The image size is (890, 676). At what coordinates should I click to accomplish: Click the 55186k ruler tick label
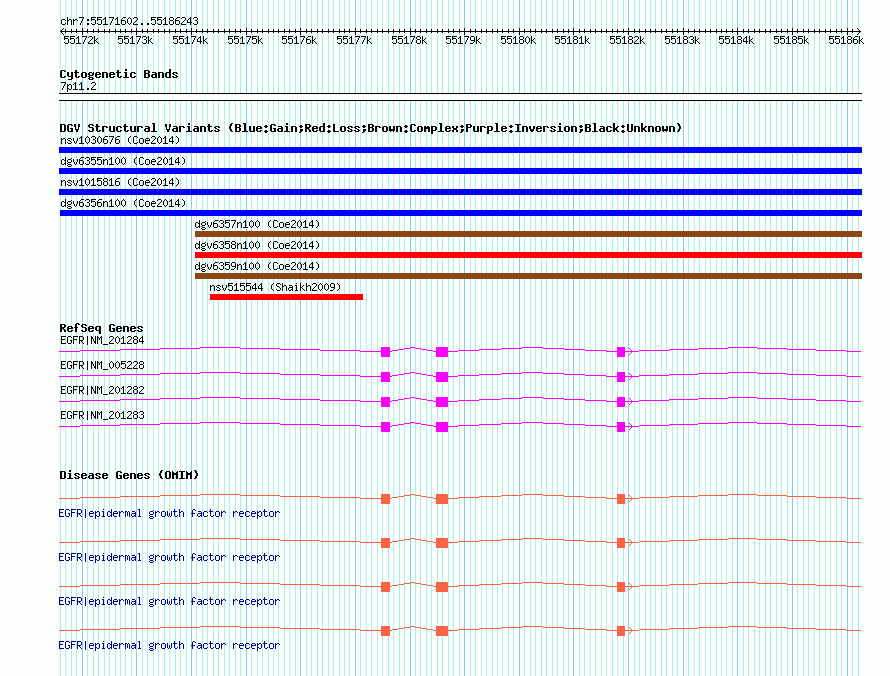tap(846, 40)
